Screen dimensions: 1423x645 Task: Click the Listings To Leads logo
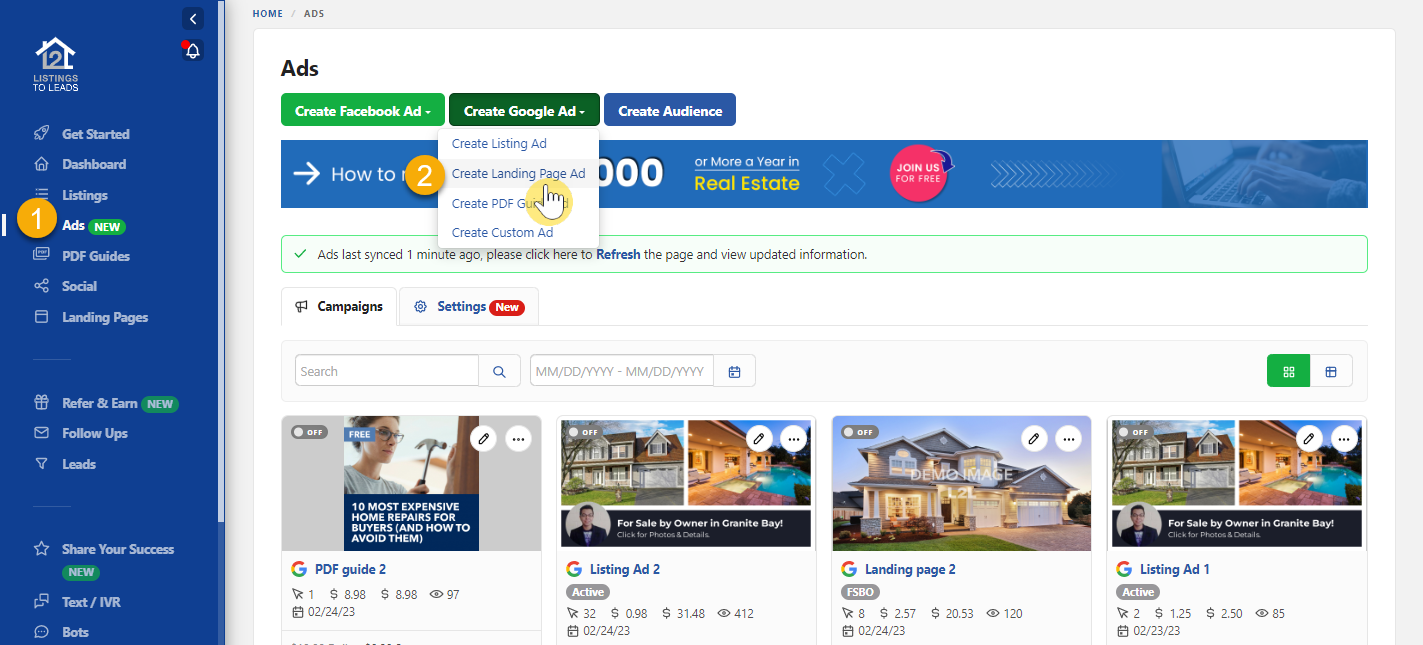[x=55, y=63]
